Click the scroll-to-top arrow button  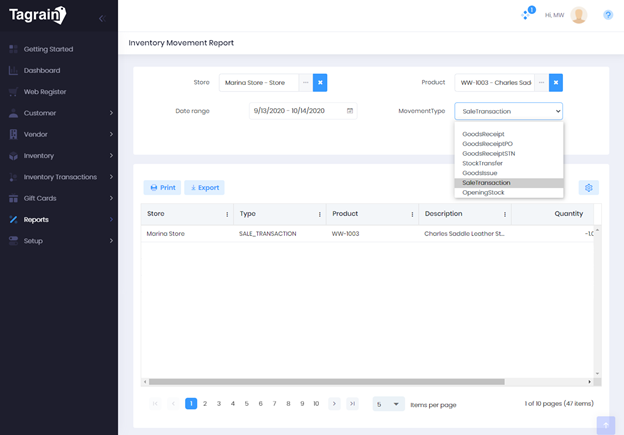[605, 424]
